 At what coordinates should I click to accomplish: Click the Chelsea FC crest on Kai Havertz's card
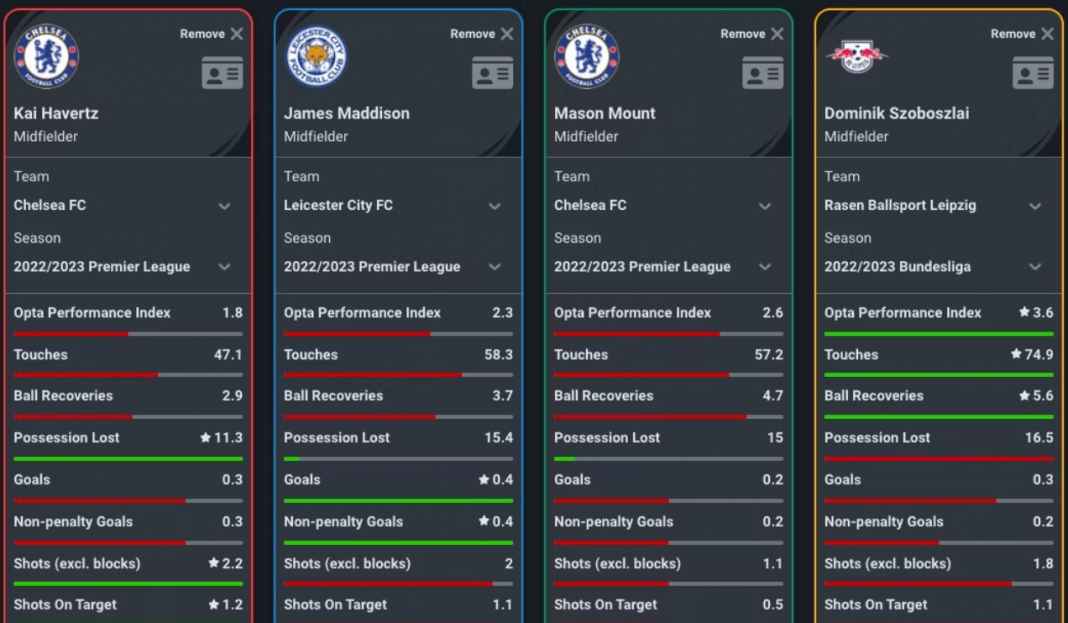46,56
